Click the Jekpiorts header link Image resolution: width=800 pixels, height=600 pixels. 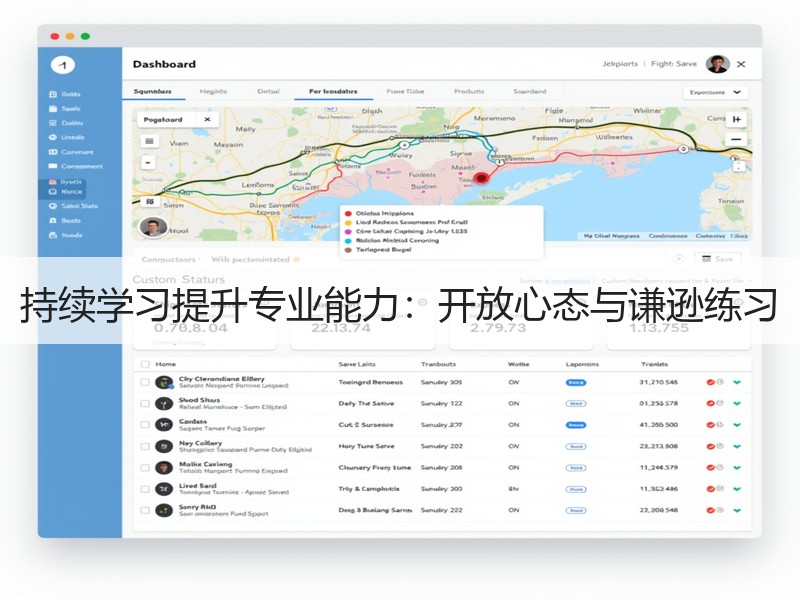[x=620, y=64]
